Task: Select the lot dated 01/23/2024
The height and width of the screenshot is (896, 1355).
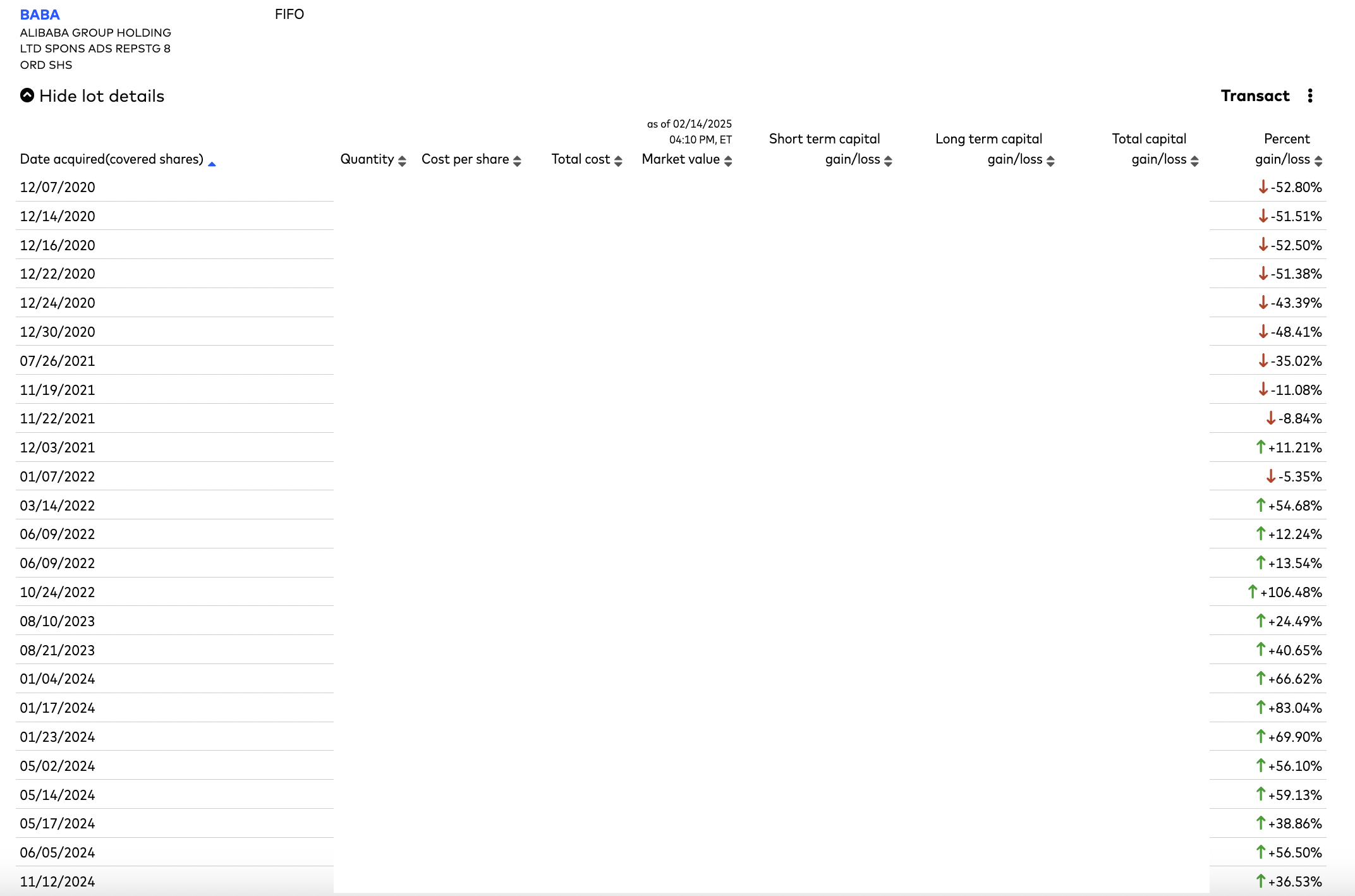Action: [x=58, y=737]
